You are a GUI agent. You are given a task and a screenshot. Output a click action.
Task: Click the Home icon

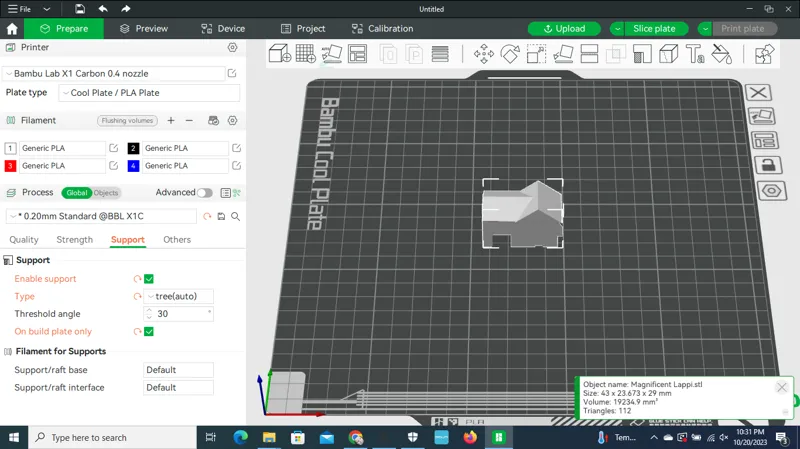coord(12,29)
